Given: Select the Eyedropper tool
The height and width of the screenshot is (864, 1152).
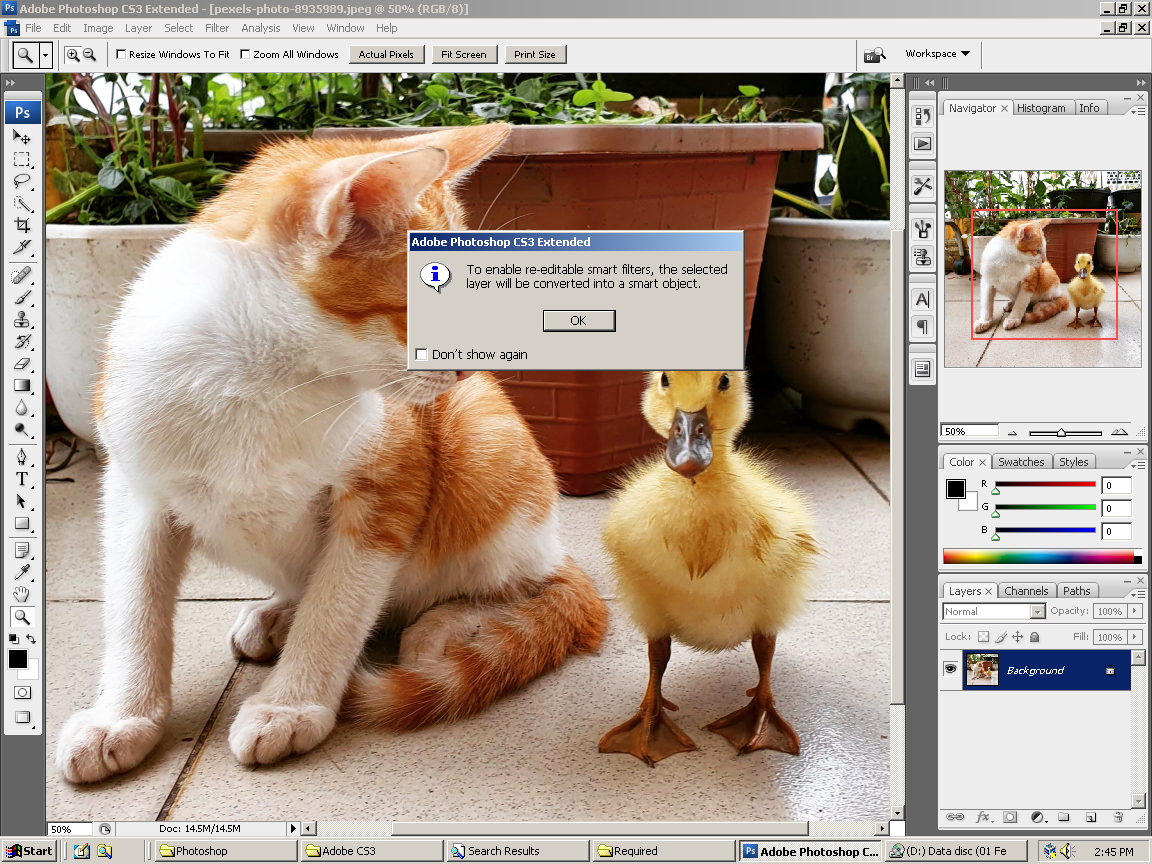Looking at the screenshot, I should [x=21, y=572].
